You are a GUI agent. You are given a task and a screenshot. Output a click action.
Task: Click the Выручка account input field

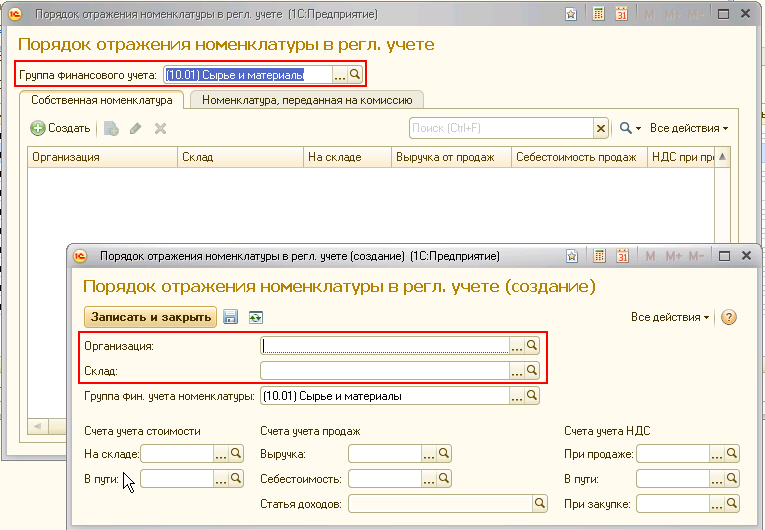tap(385, 454)
